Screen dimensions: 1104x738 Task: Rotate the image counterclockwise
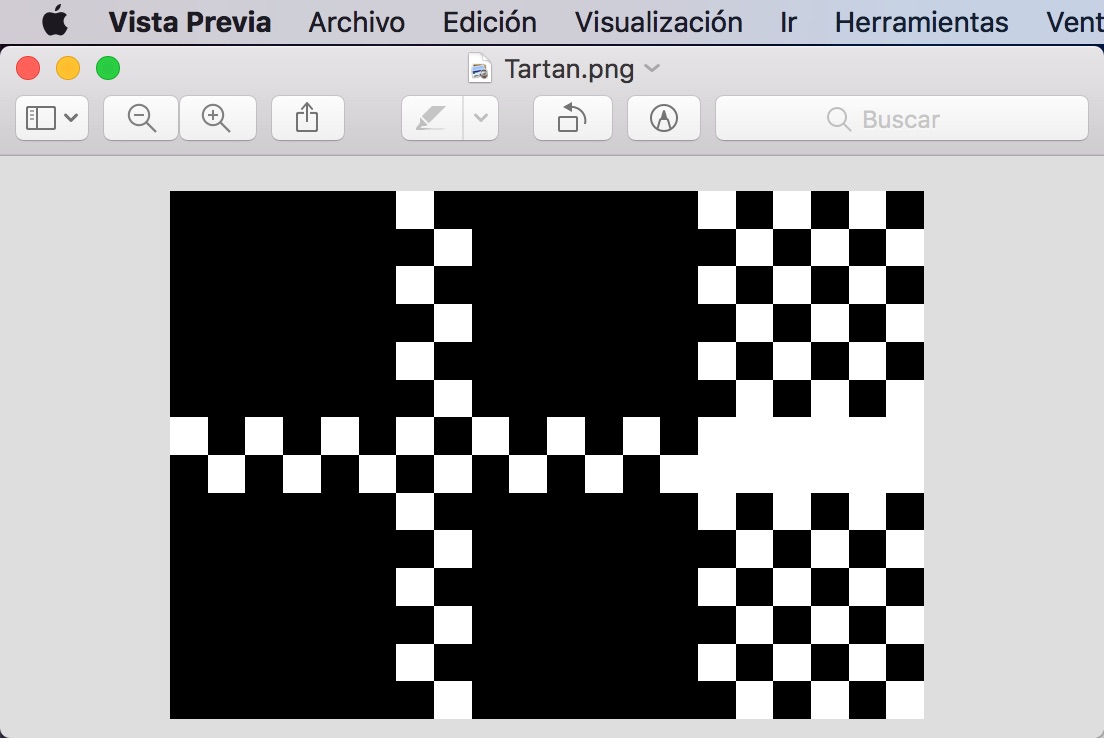point(572,117)
